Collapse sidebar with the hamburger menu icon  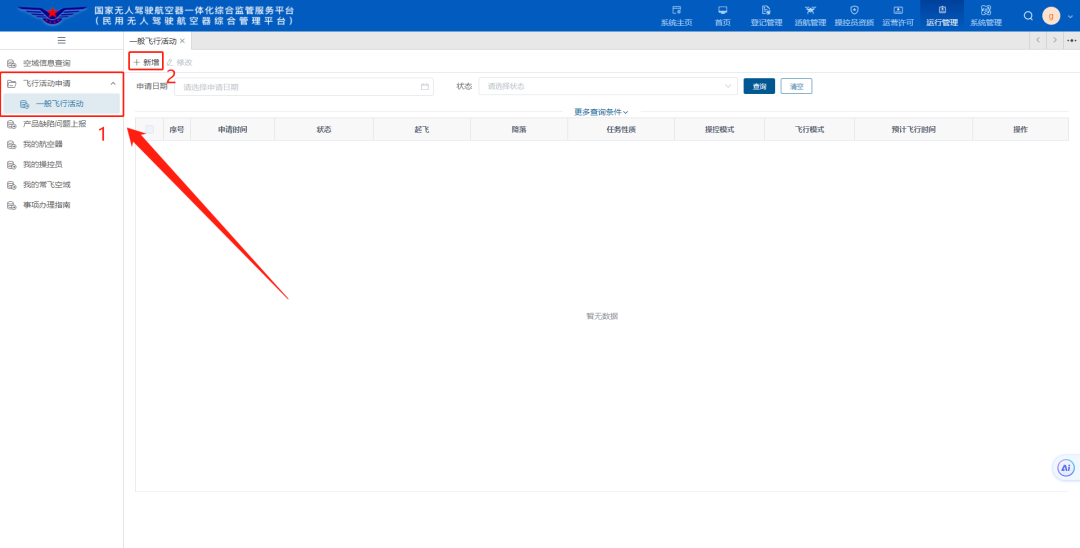61,40
